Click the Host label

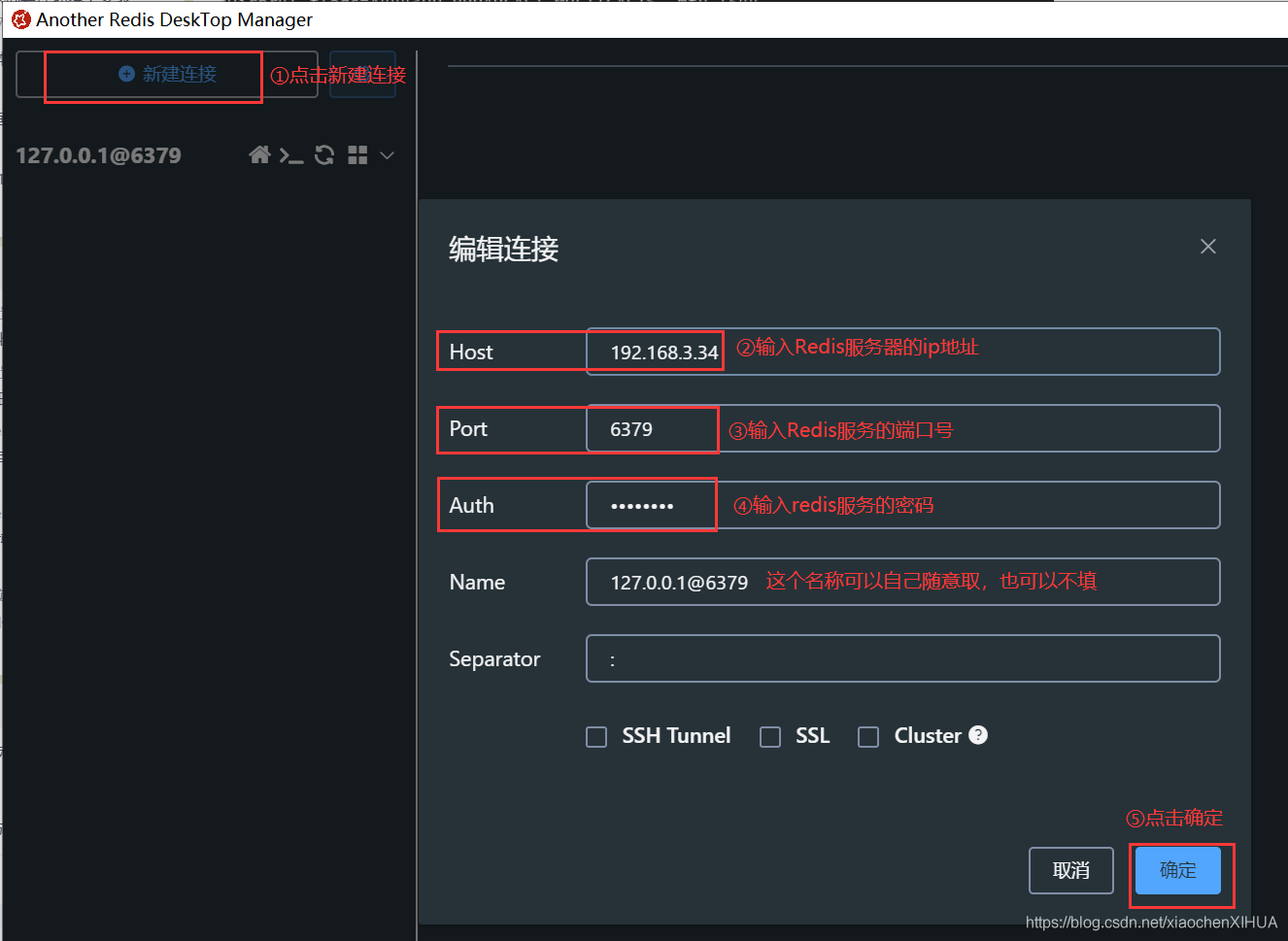(x=471, y=352)
